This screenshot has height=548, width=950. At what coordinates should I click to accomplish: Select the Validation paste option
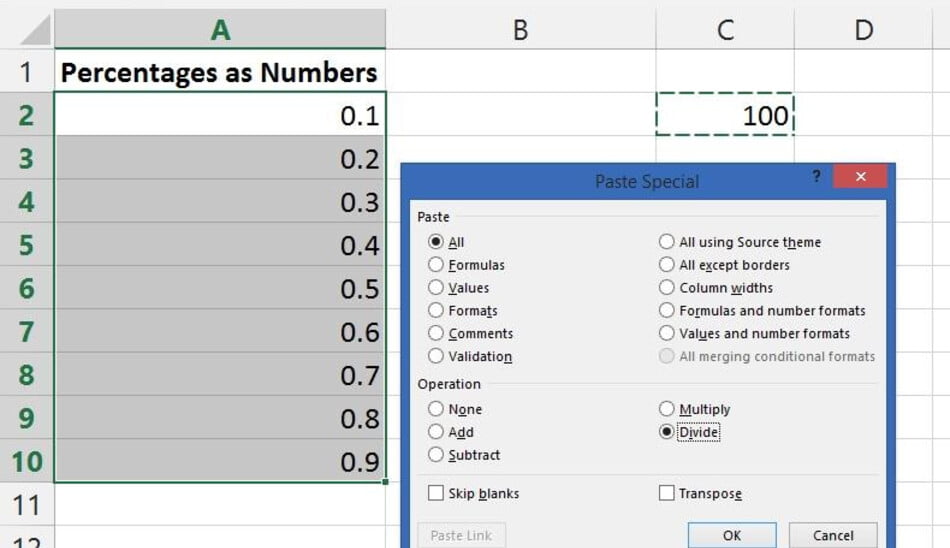(436, 356)
